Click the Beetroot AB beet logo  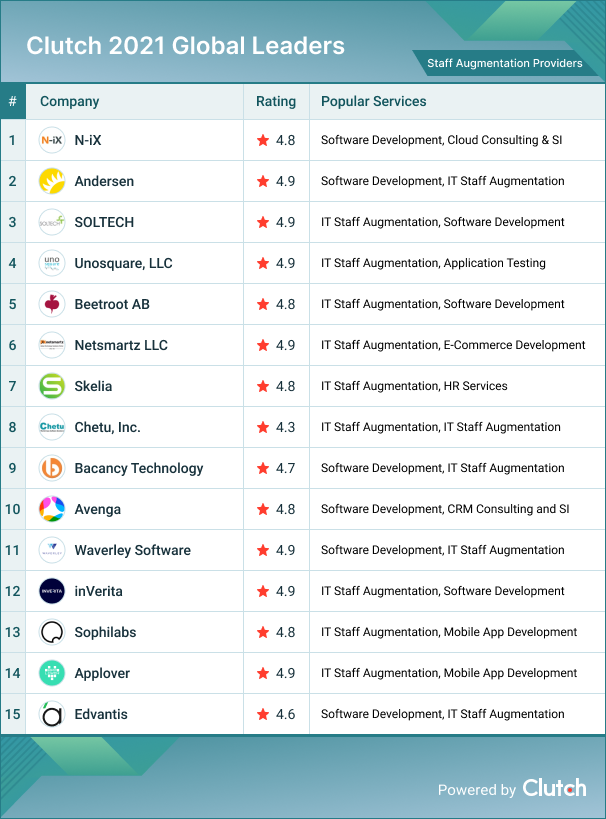(52, 304)
